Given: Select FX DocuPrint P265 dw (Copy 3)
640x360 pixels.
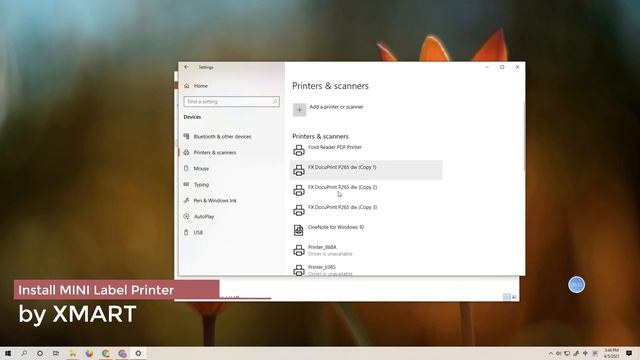Looking at the screenshot, I should tap(366, 210).
